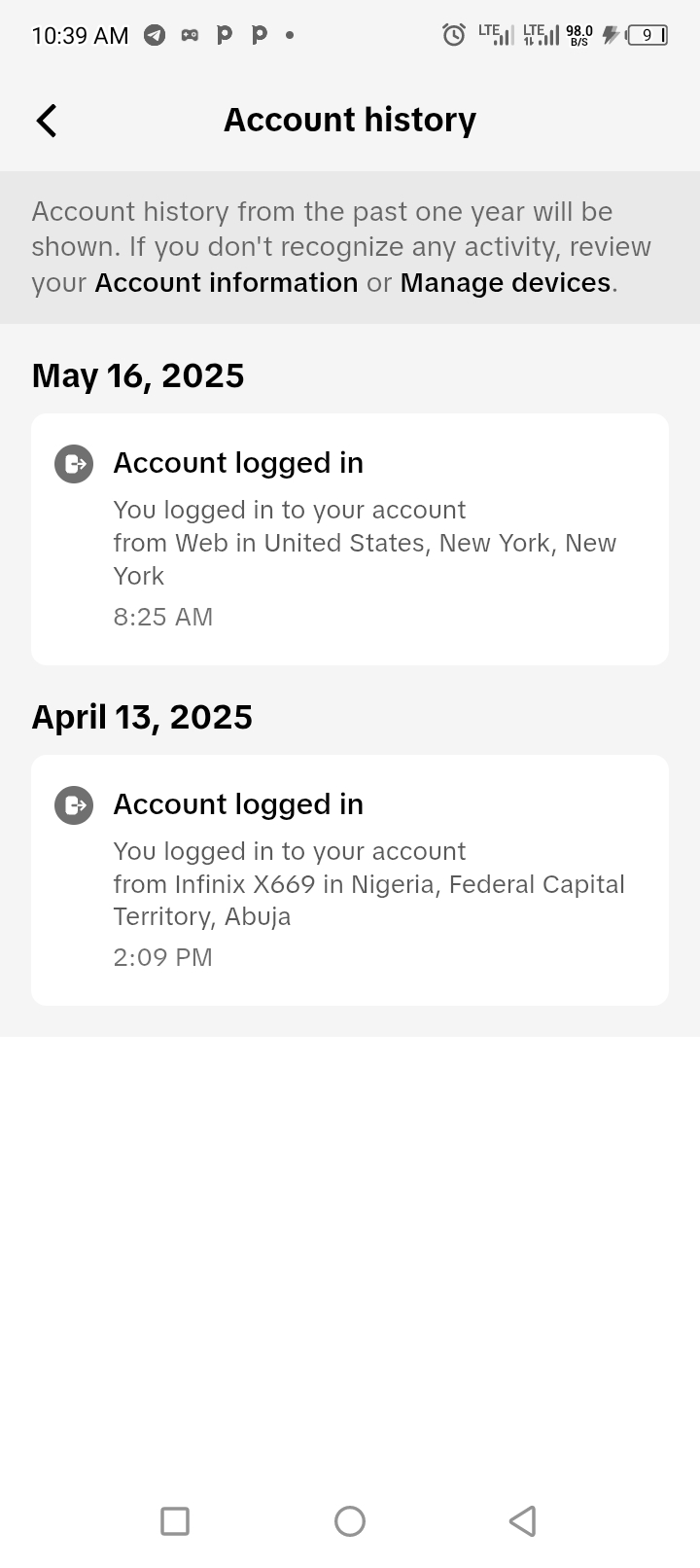
Task: Select the New York web login card
Action: point(350,540)
